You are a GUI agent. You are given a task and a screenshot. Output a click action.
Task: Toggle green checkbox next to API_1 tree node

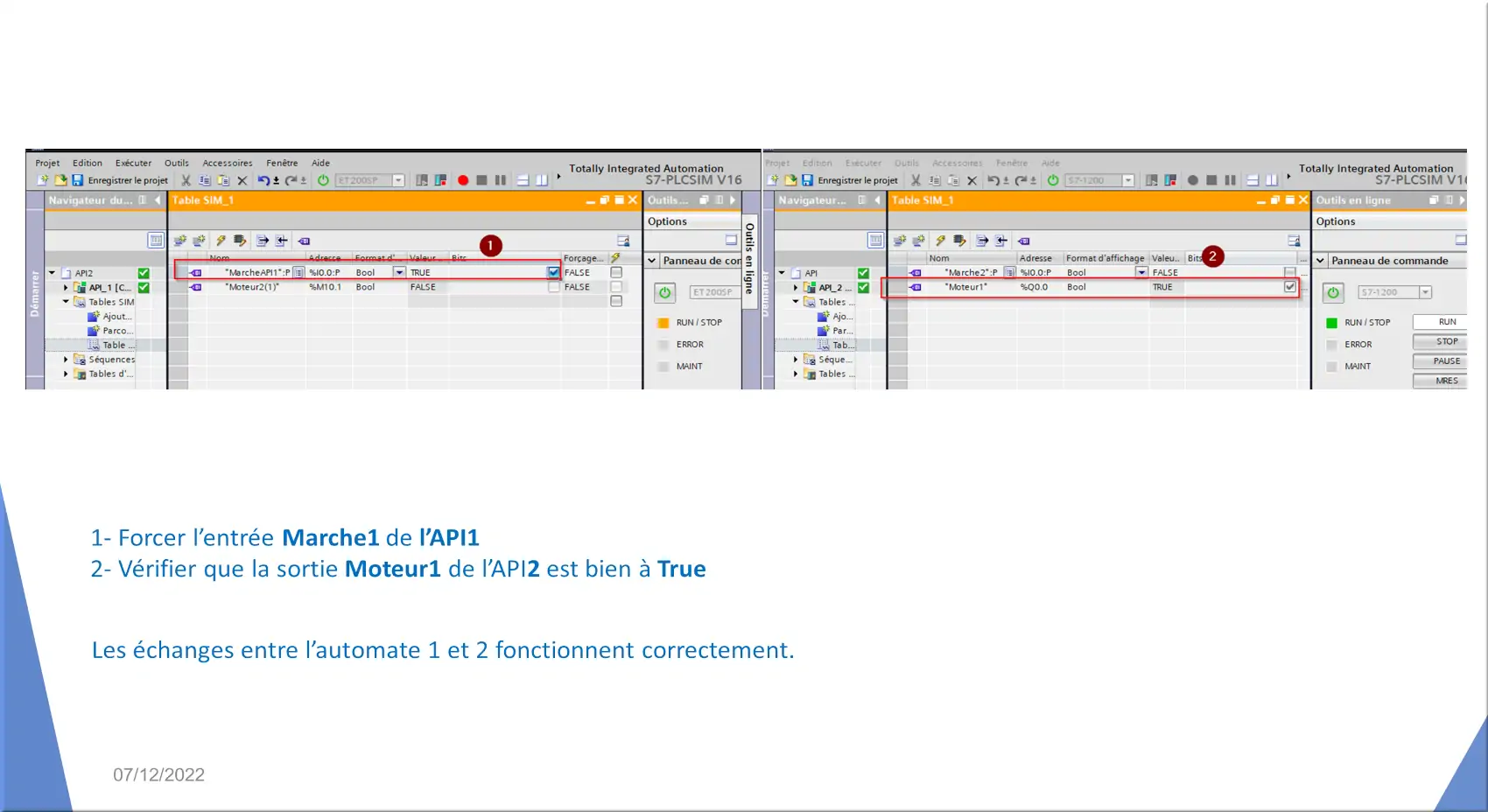click(144, 287)
